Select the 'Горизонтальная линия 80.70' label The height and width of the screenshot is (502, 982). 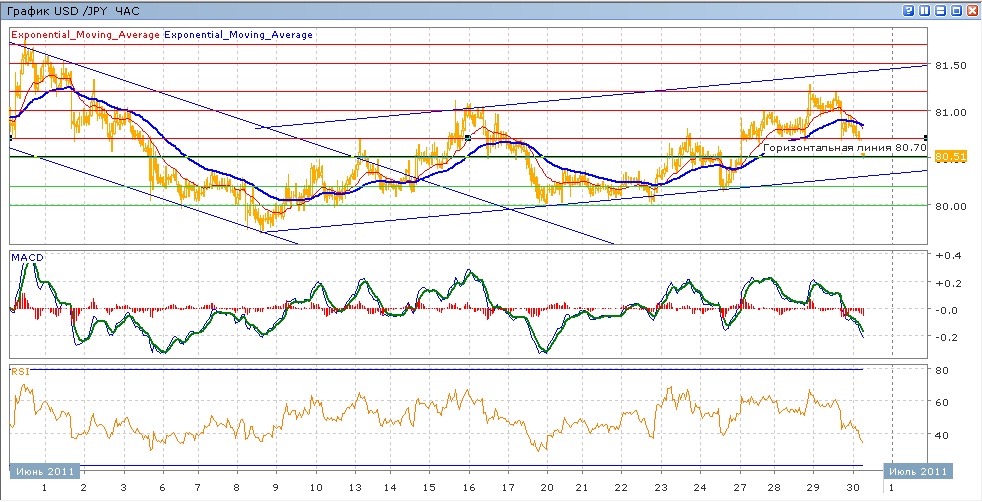click(828, 147)
